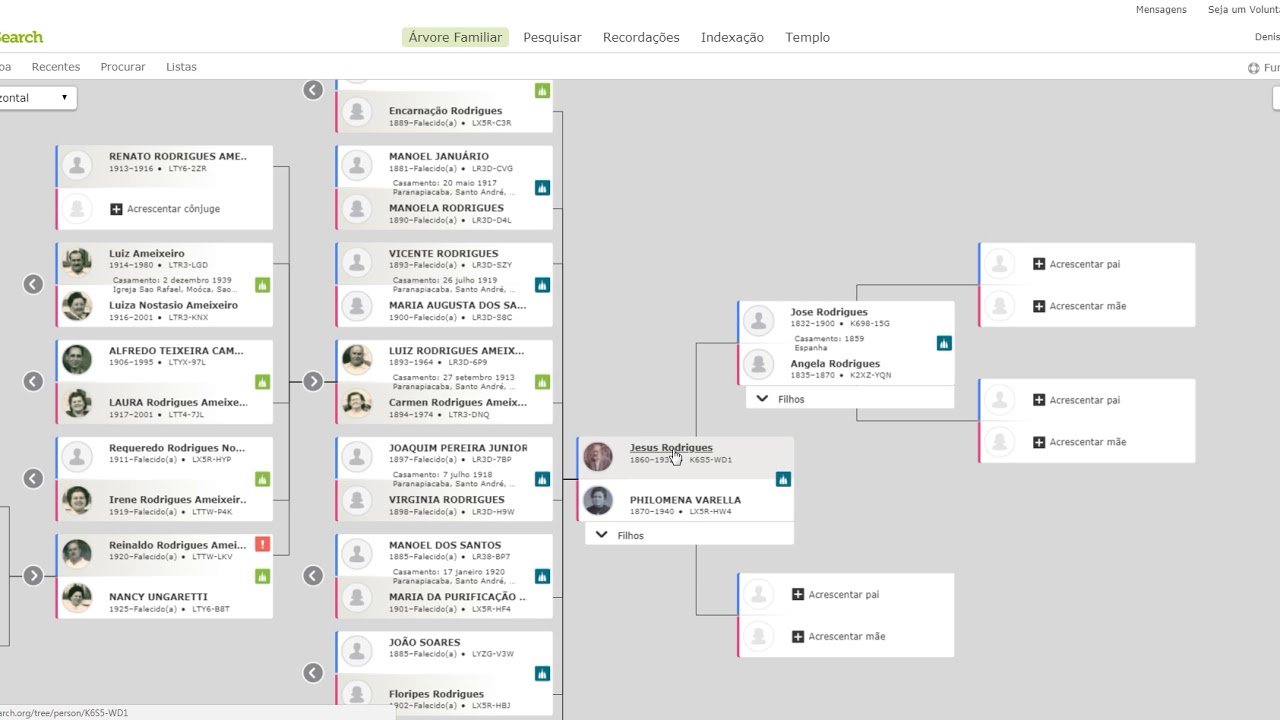
Task: Collapse arrow next to Luiz Rodrigues Ameixeiro couple
Action: pos(313,381)
